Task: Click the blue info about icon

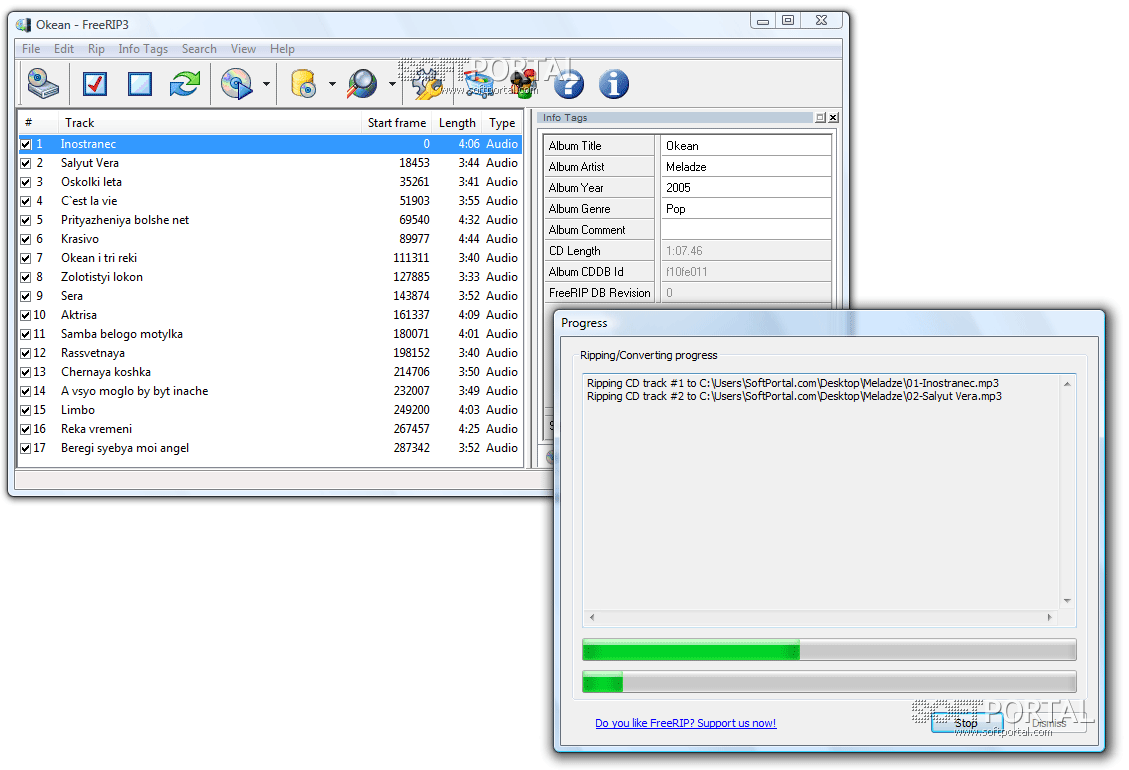Action: click(613, 84)
